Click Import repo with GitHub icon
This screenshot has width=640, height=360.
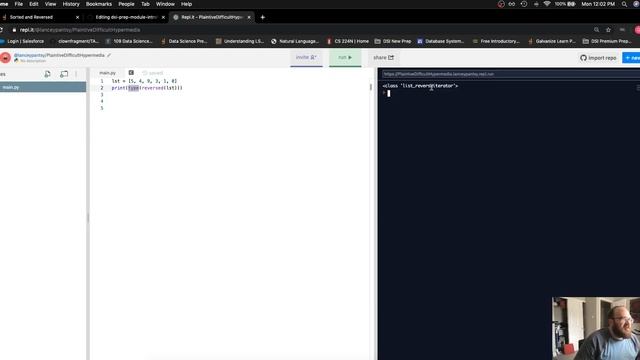[598, 58]
